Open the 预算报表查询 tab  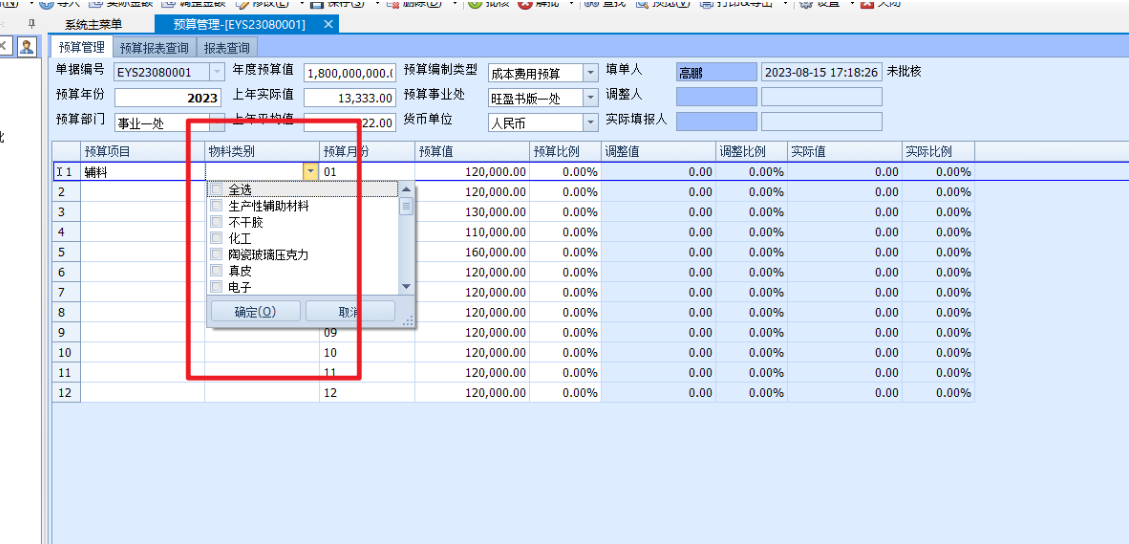click(x=154, y=48)
